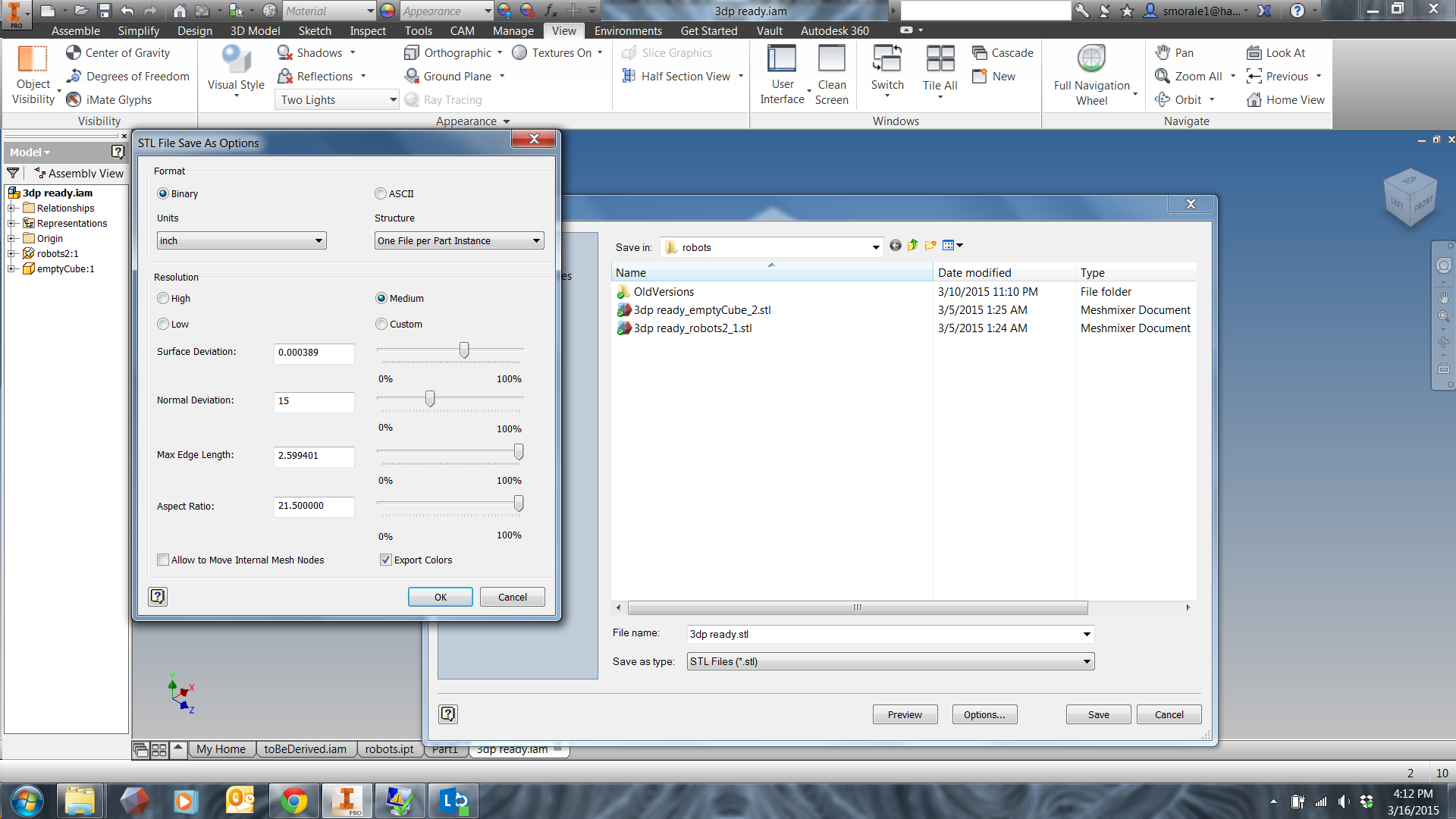
Task: Expand the robots2:1 assembly node
Action: [x=11, y=253]
